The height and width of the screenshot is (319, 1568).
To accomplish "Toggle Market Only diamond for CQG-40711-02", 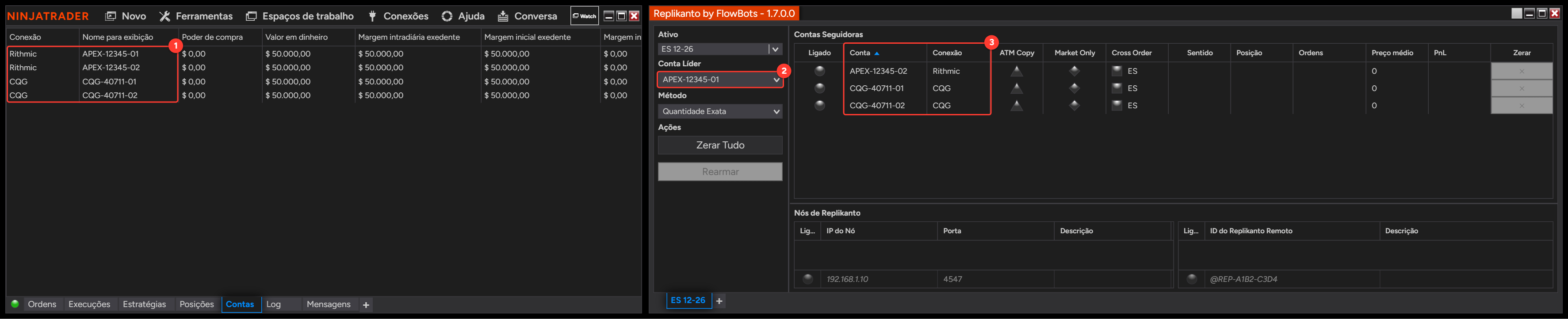I will (x=1075, y=105).
